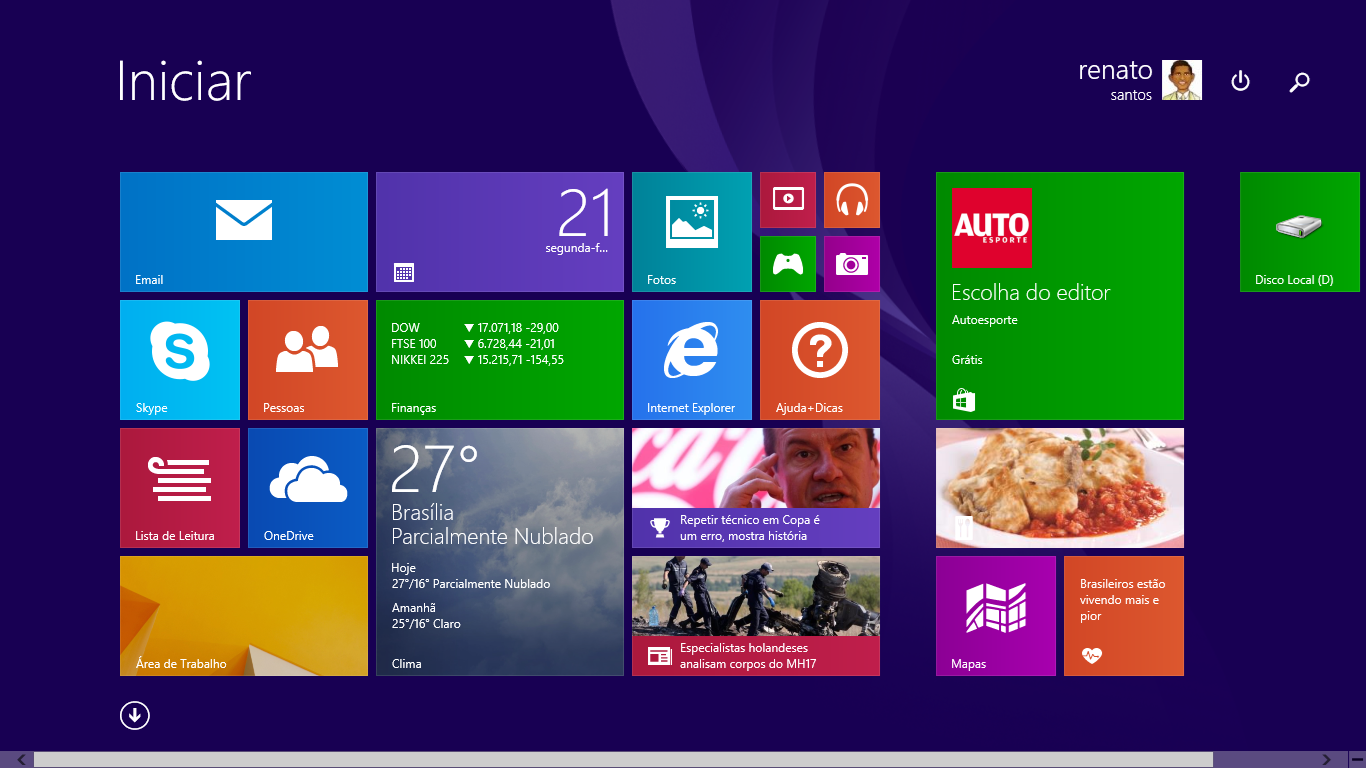Check finances on the Finanças tile
This screenshot has height=768, width=1366.
click(499, 359)
